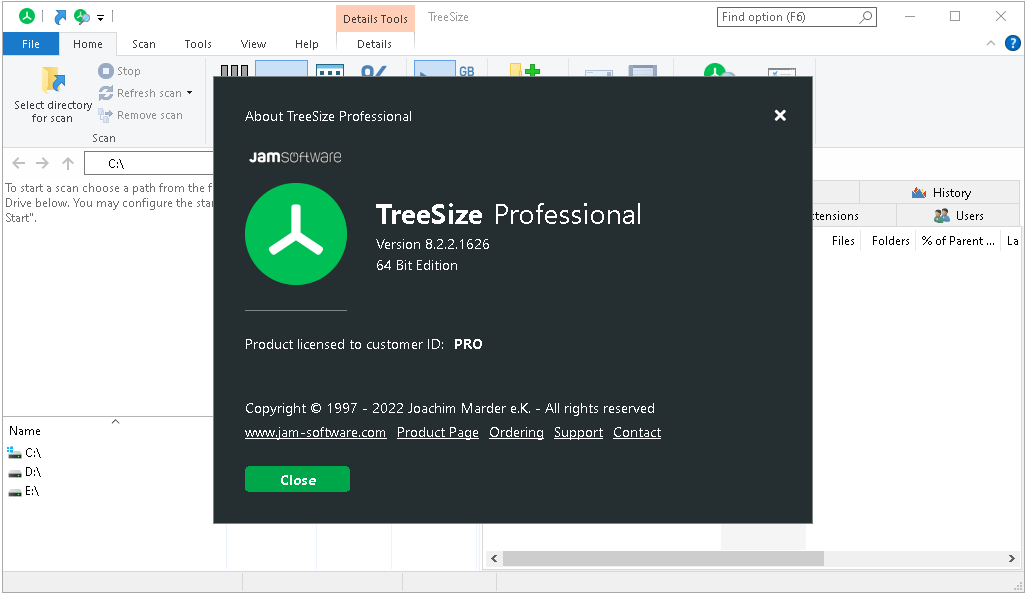Viewport: 1026px width, 594px height.
Task: Click the folder with green plus icon
Action: (525, 69)
